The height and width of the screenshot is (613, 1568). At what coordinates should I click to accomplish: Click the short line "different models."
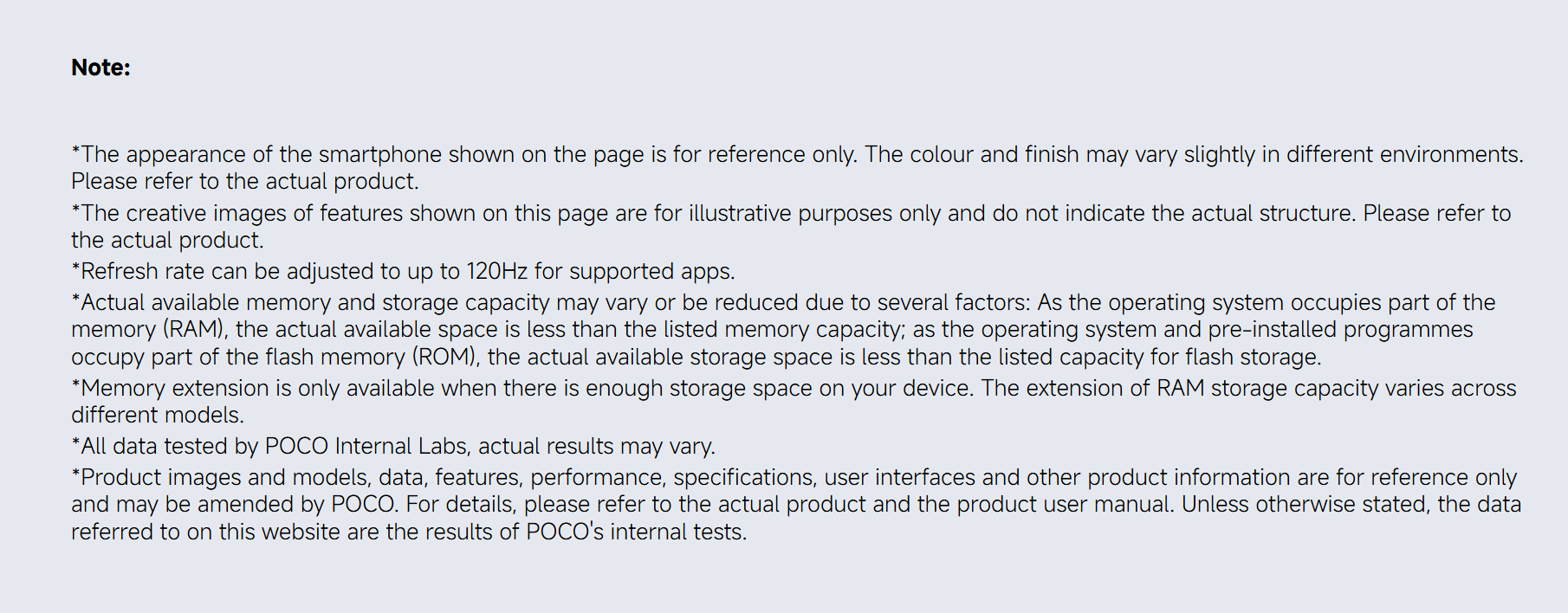tap(158, 415)
